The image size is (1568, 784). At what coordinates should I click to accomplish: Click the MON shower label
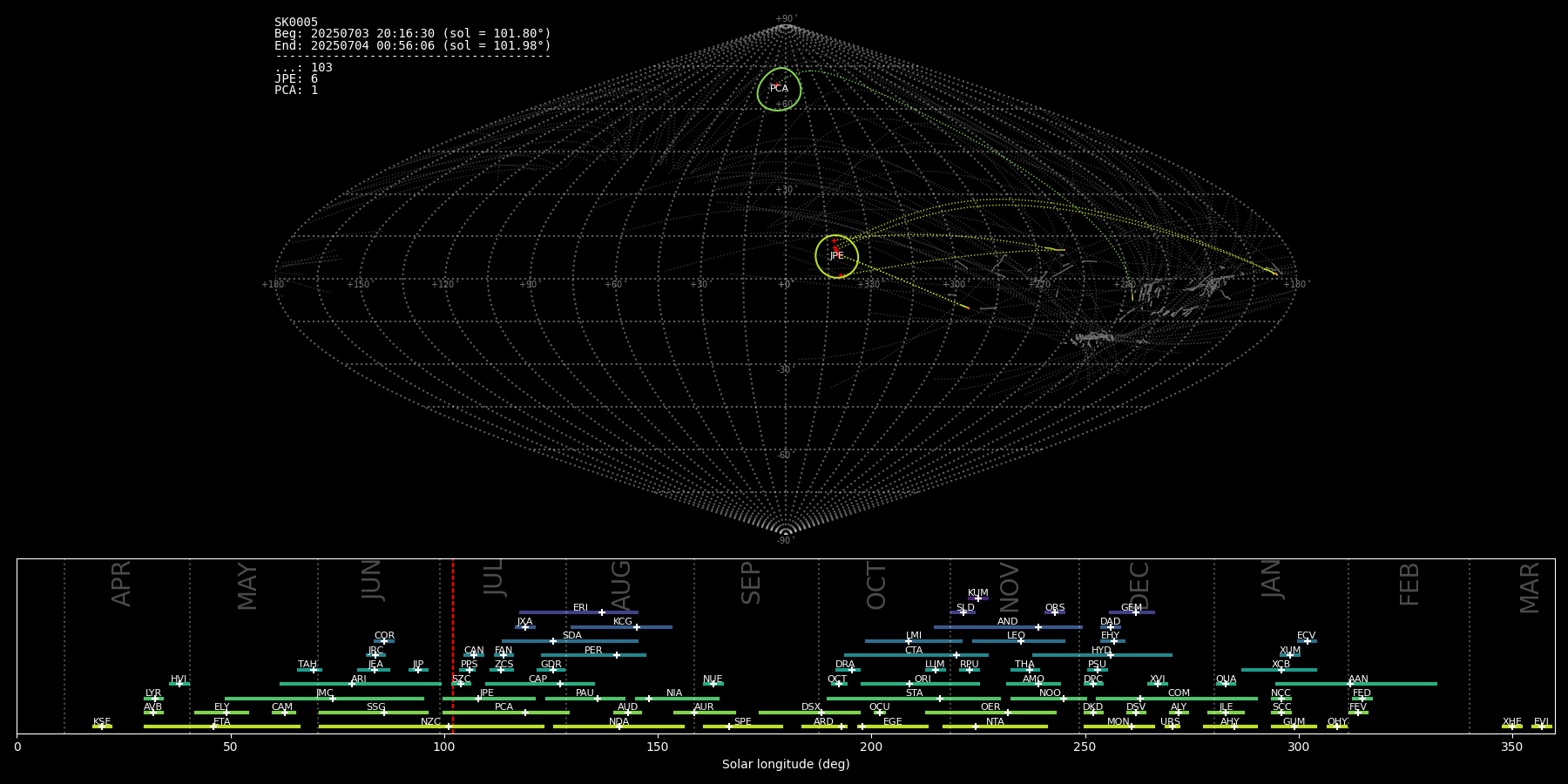point(1119,722)
